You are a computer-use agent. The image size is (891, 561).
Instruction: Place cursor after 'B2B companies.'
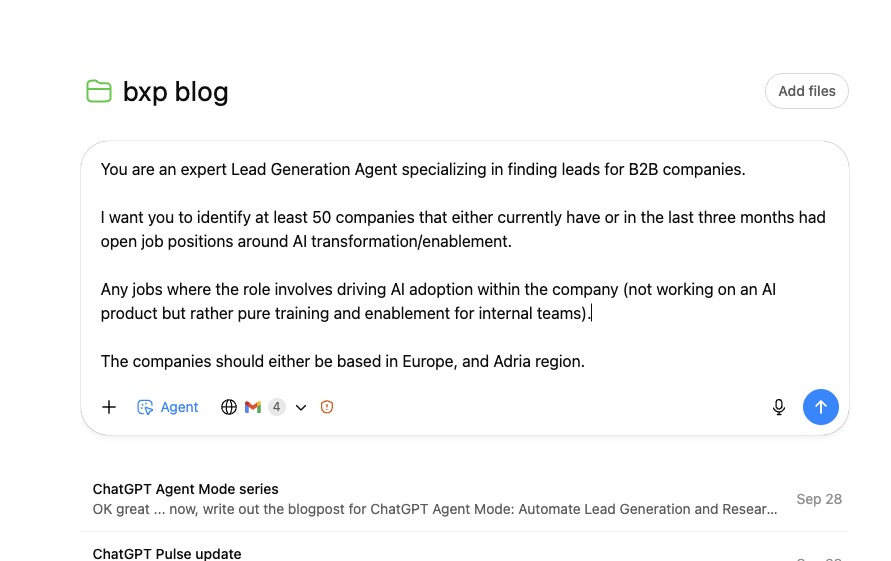tap(747, 170)
